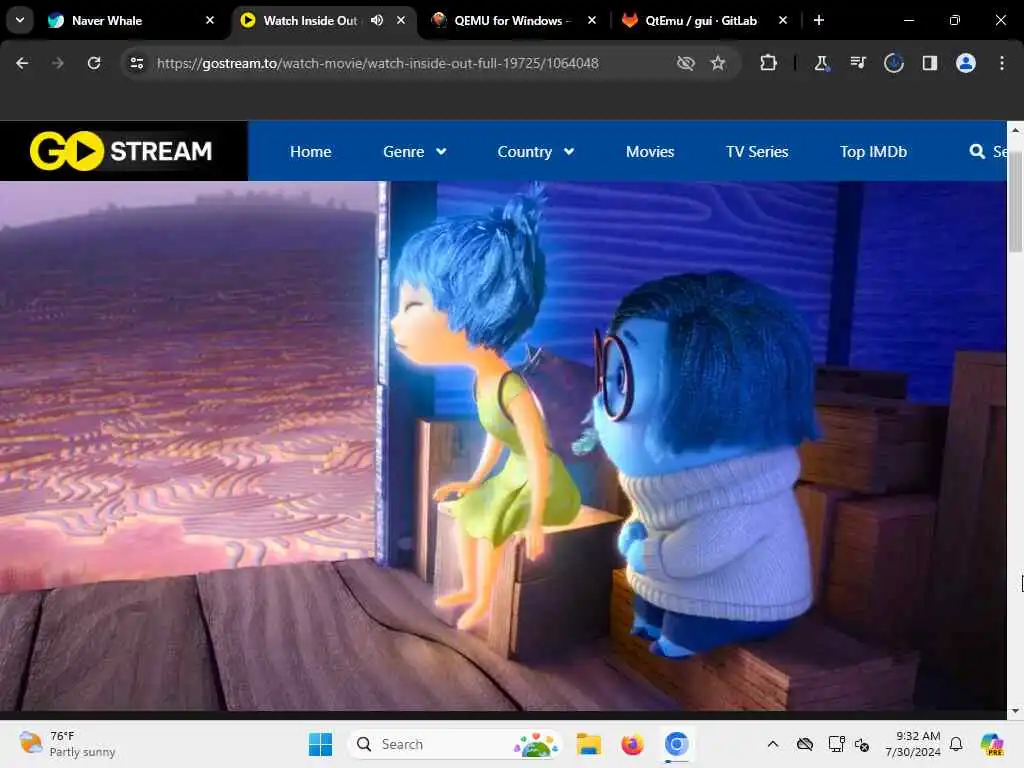Close the QEMU for Windows tab
Image resolution: width=1024 pixels, height=768 pixels.
592,20
